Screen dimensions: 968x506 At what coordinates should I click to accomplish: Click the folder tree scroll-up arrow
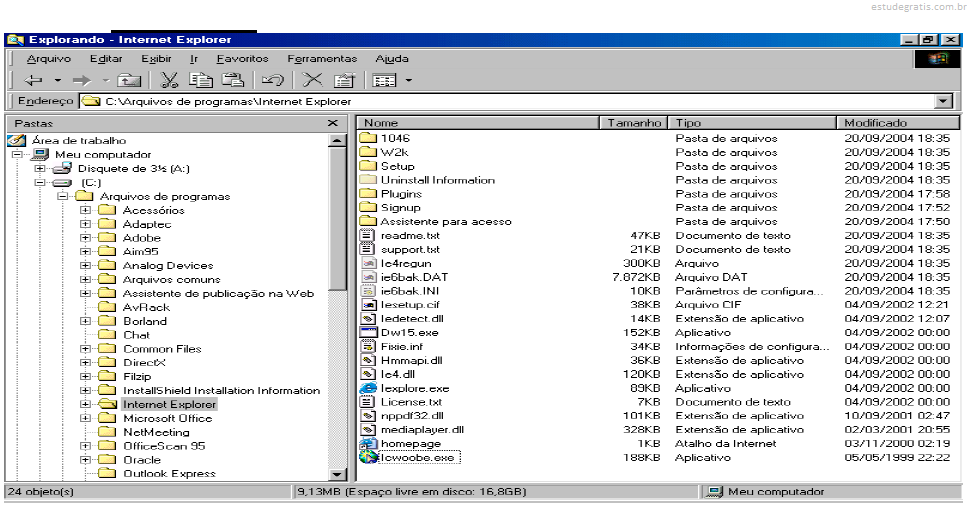tap(337, 141)
